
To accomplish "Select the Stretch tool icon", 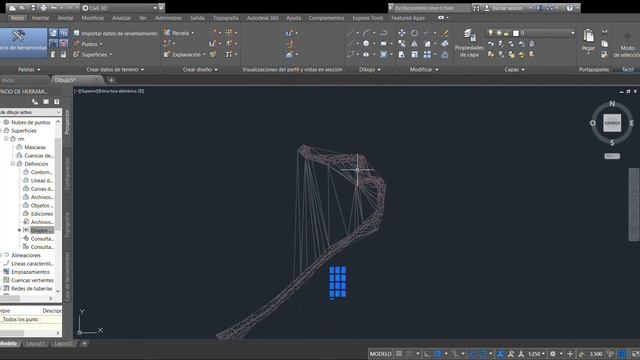I will pyautogui.click(x=402, y=54).
